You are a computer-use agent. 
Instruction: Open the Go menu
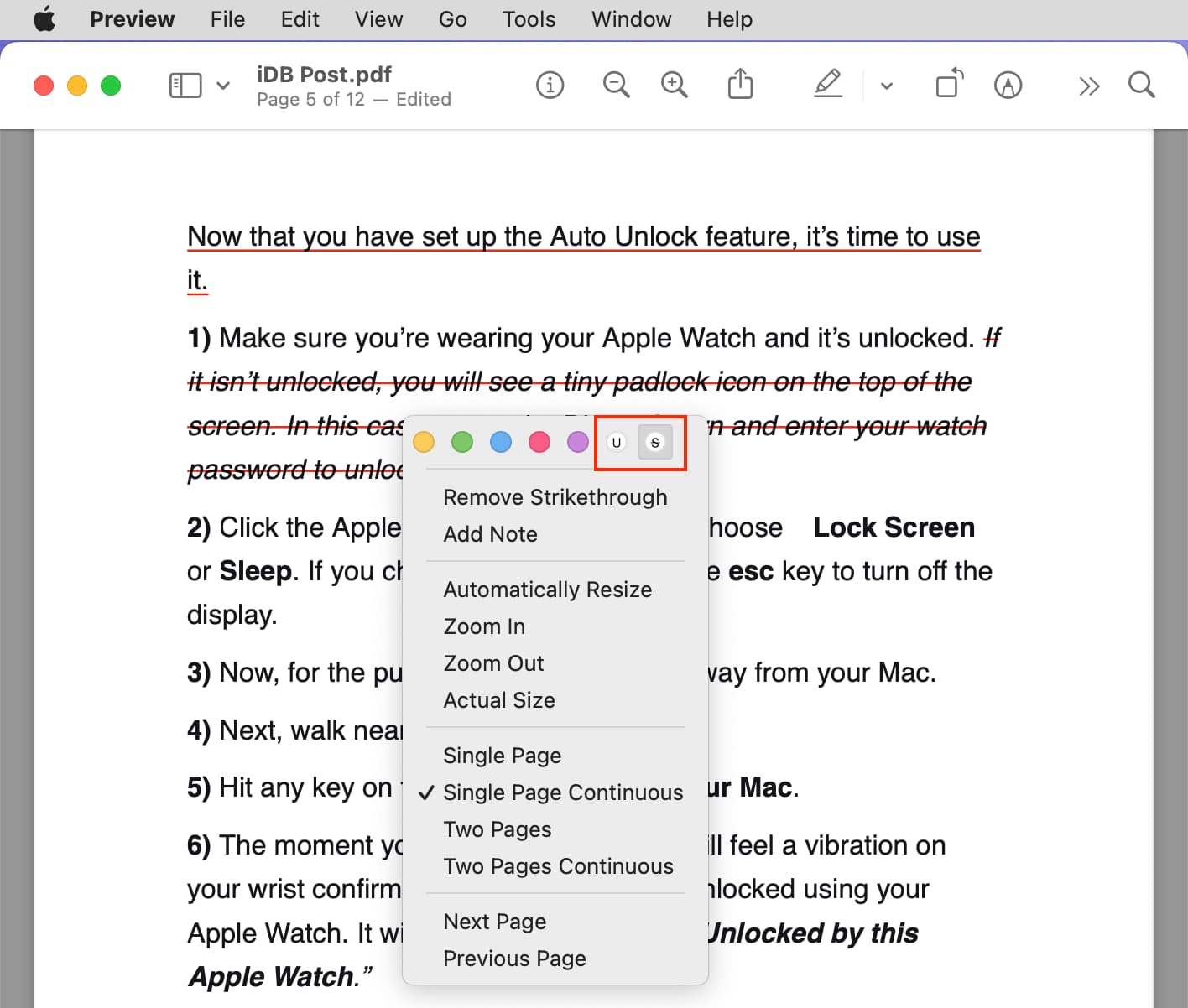pos(452,18)
